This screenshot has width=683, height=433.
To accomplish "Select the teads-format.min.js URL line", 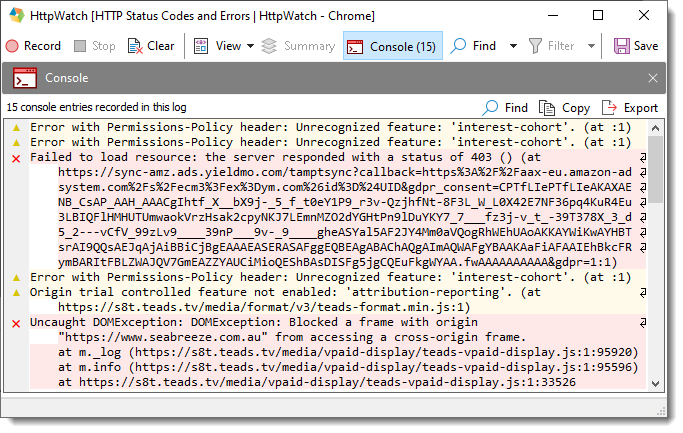I will pyautogui.click(x=264, y=307).
